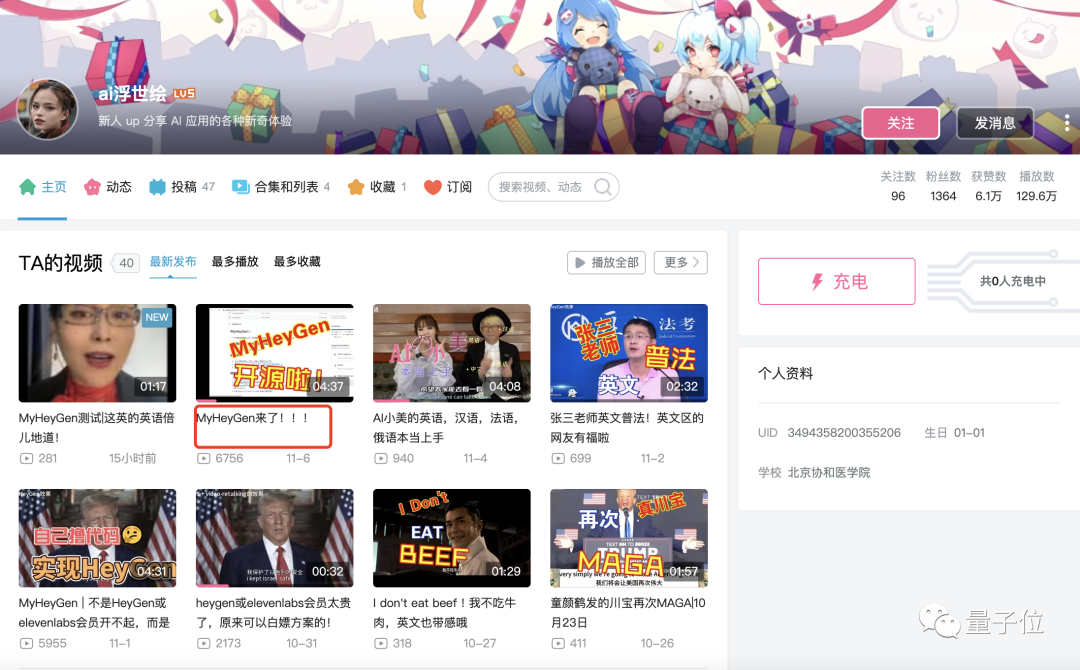Open the three-dot more options menu

click(1066, 123)
